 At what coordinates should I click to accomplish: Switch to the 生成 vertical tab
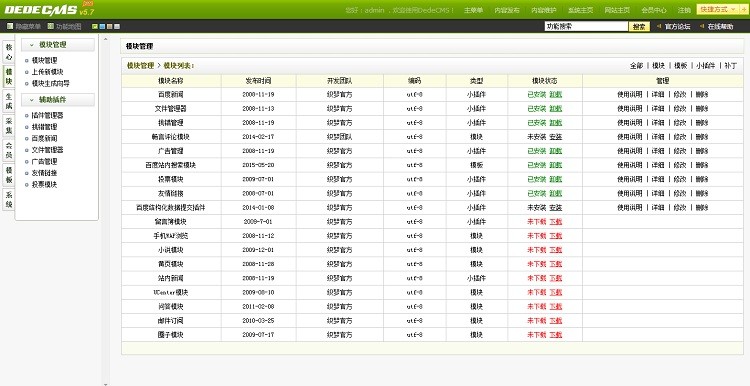point(9,101)
